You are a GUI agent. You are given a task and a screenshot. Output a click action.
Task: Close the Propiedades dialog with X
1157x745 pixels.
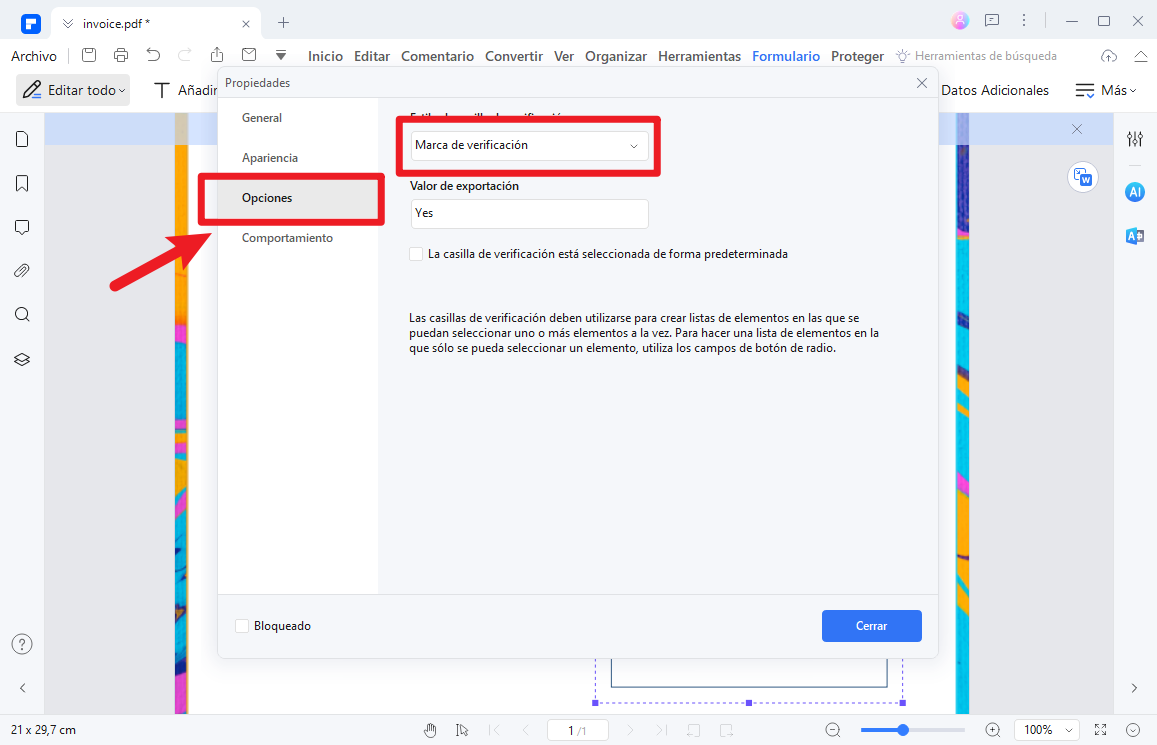click(x=922, y=83)
